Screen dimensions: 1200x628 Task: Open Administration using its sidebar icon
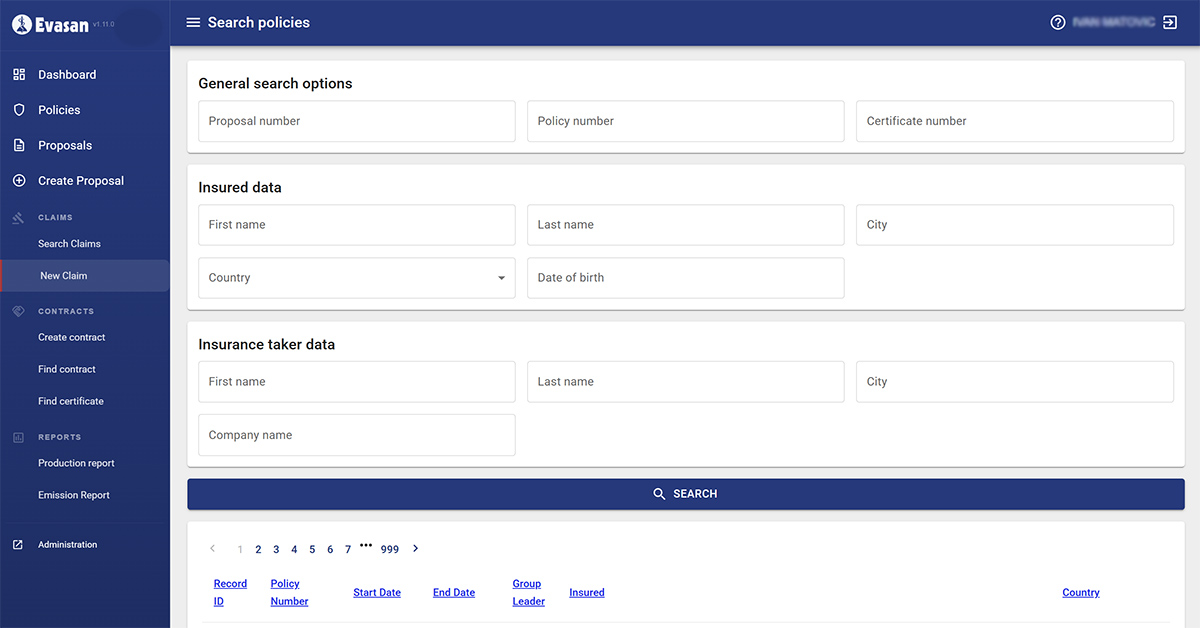point(18,544)
